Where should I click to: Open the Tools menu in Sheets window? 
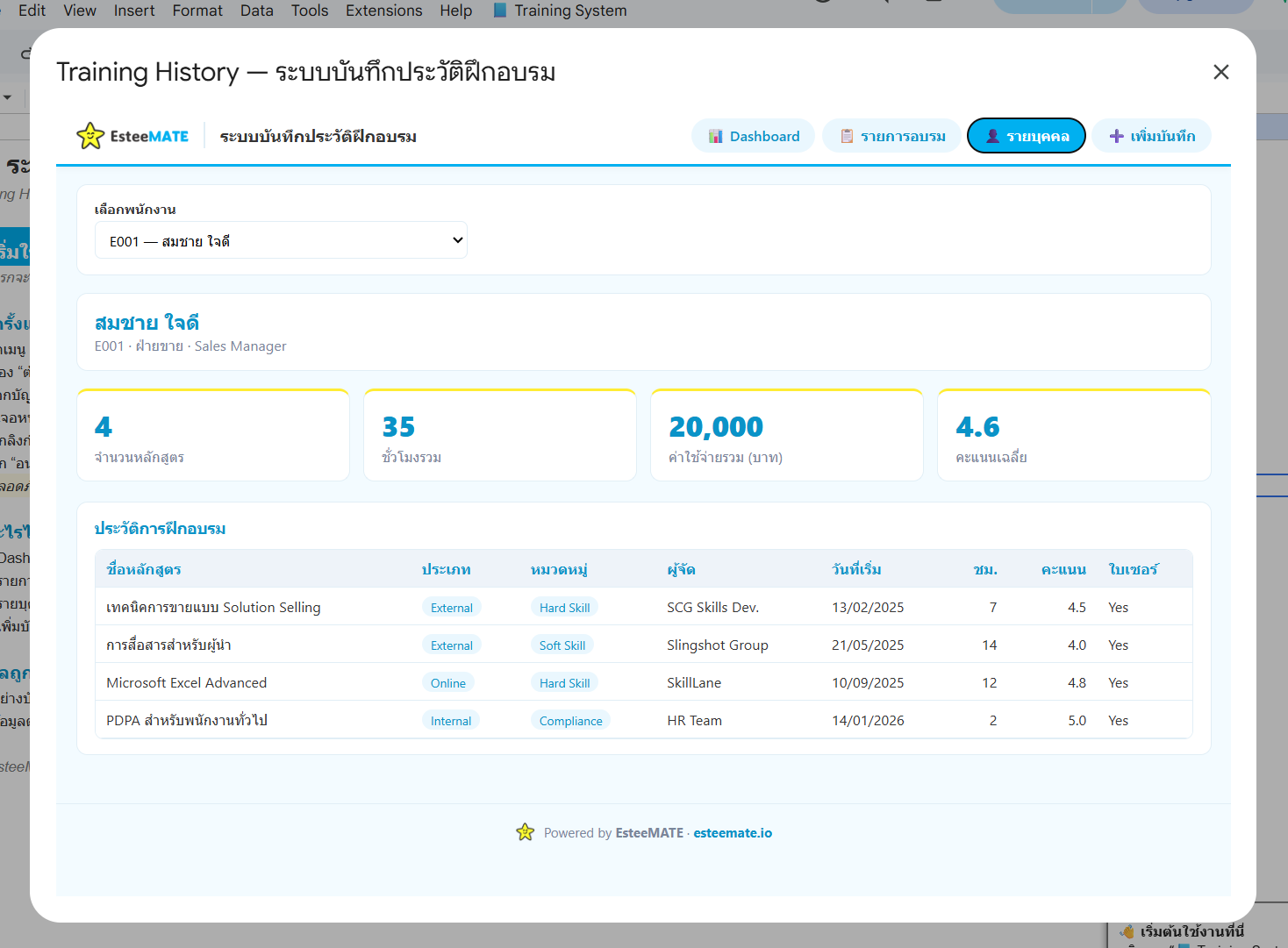point(310,11)
